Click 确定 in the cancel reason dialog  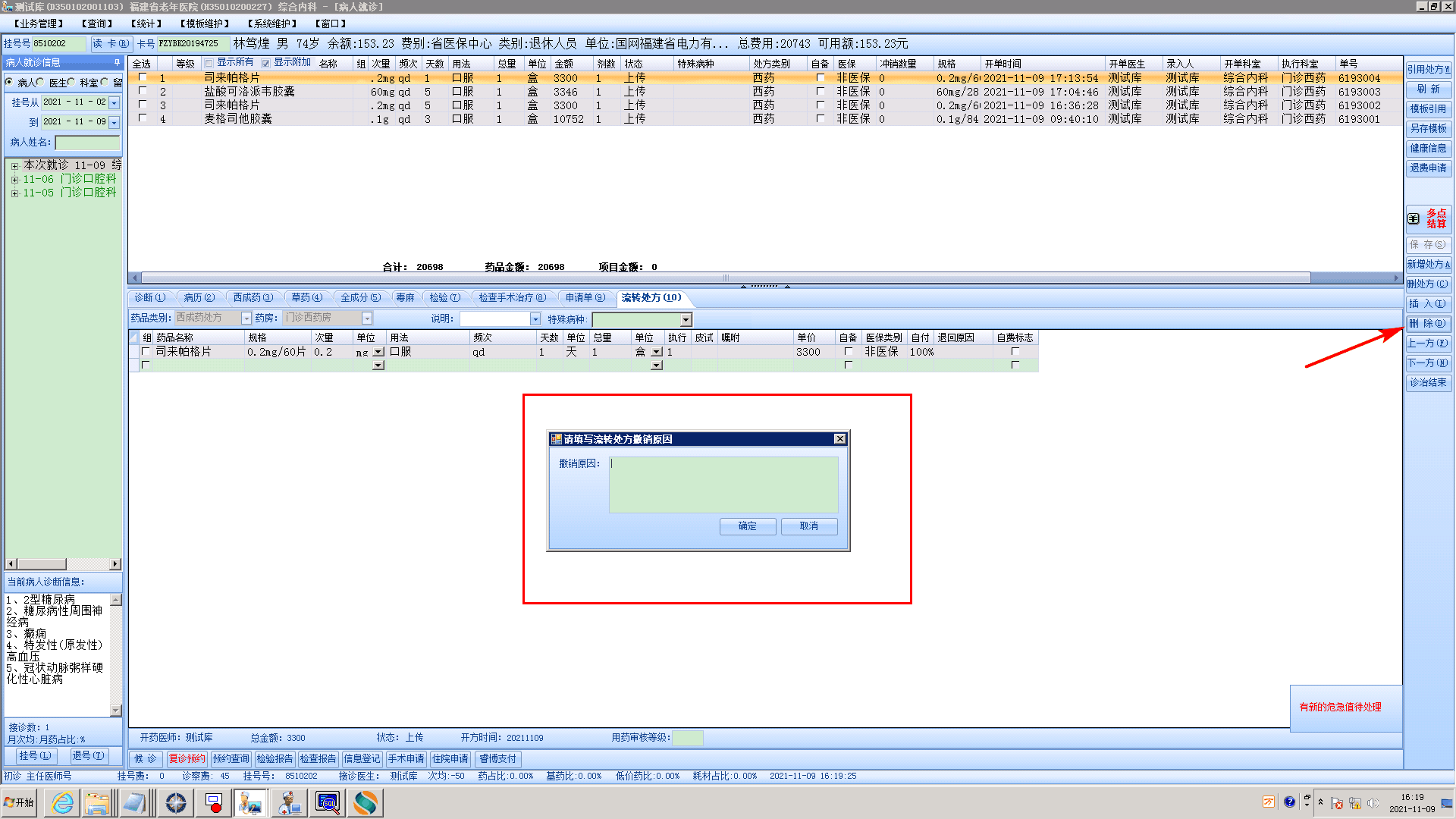(747, 526)
